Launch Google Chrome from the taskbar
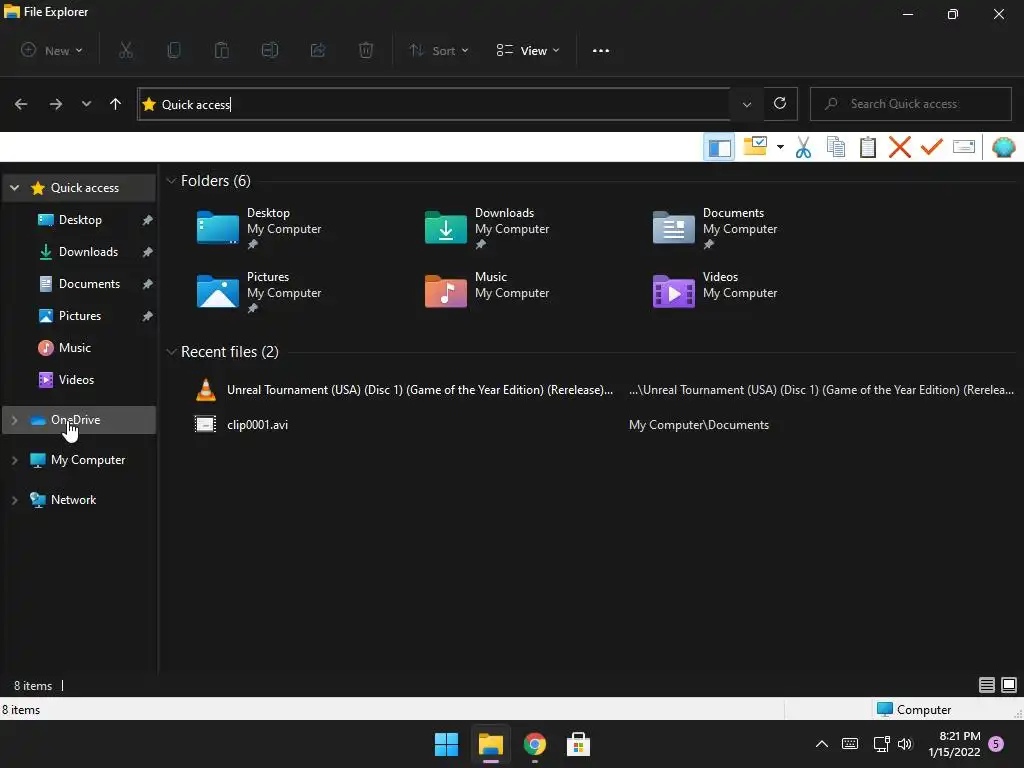Image resolution: width=1024 pixels, height=768 pixels. coord(534,744)
